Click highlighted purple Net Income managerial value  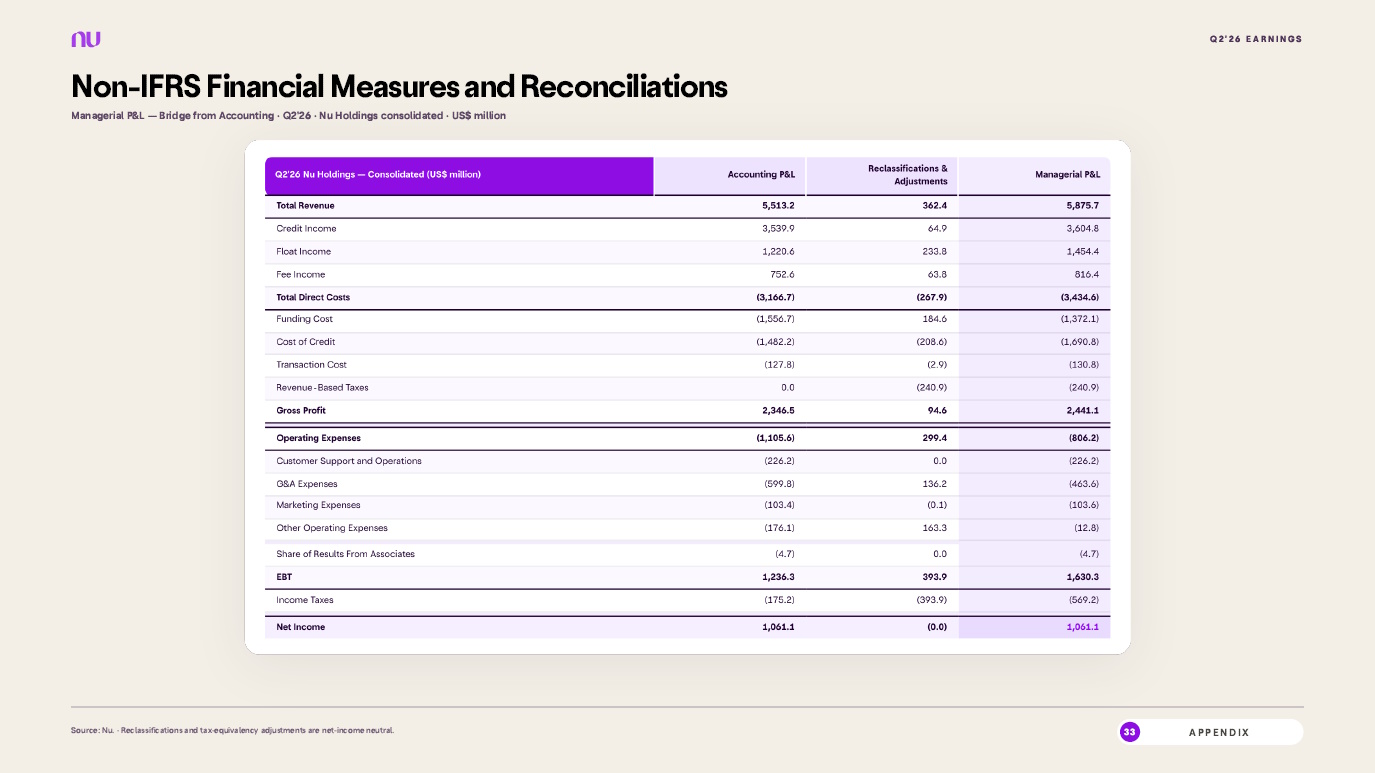coord(1082,627)
